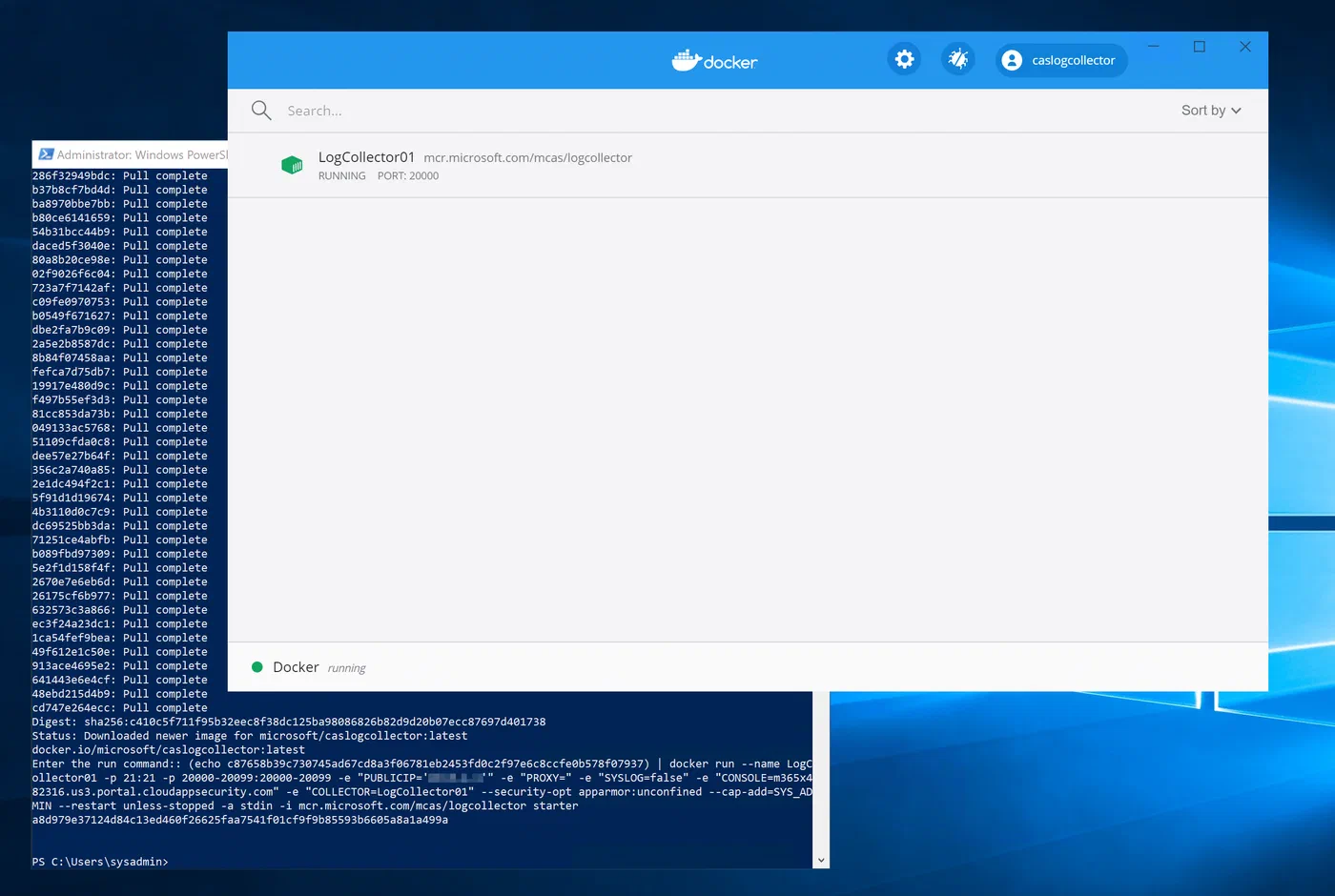The width and height of the screenshot is (1335, 896).
Task: Click the green Docker status indicator dot
Action: click(x=257, y=667)
